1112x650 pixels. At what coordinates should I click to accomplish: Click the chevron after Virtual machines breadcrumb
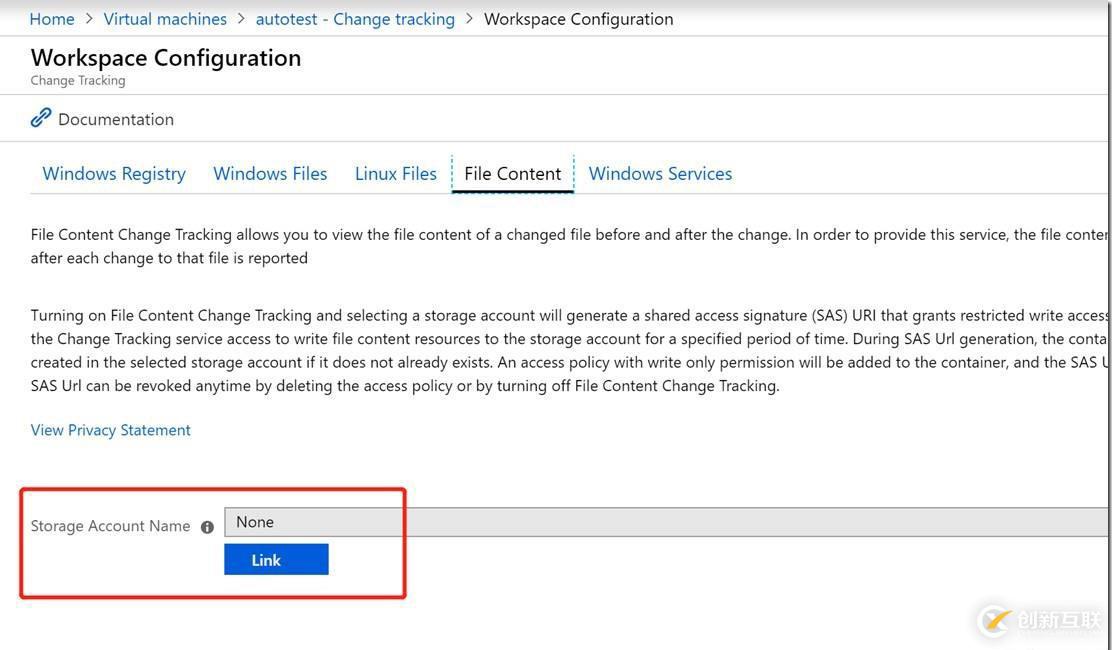pyautogui.click(x=239, y=18)
